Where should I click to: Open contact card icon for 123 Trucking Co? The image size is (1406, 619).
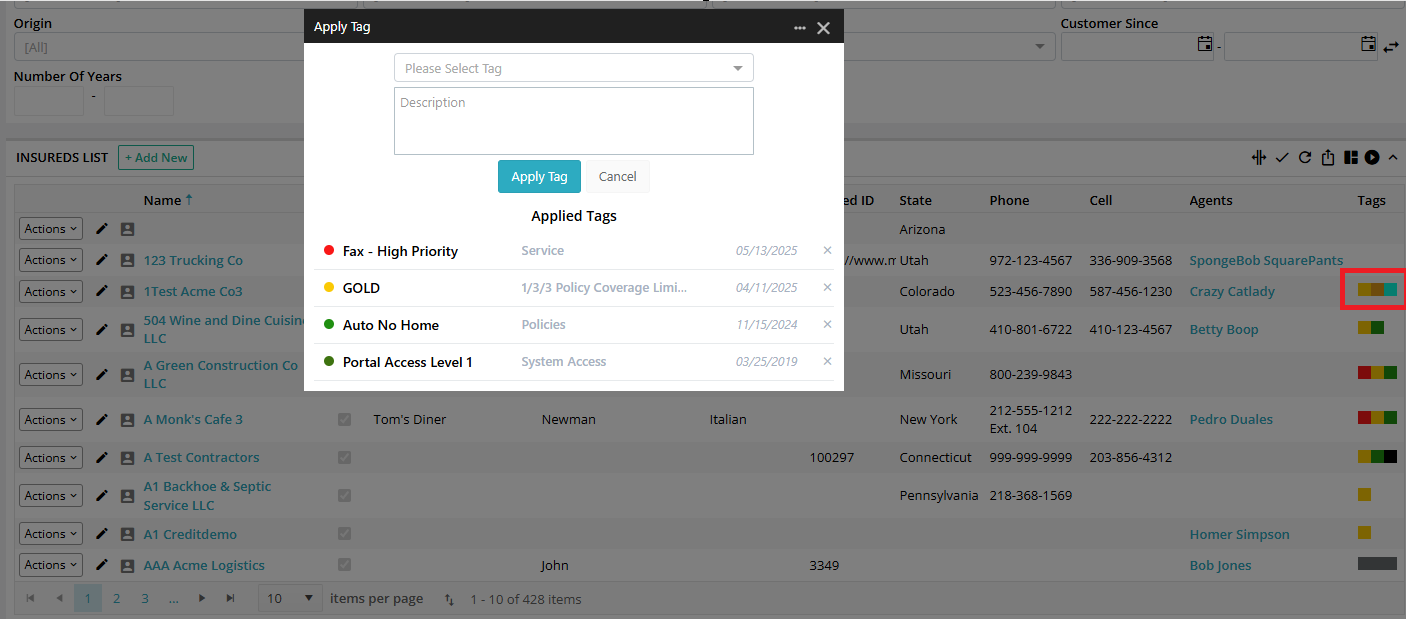(x=127, y=260)
